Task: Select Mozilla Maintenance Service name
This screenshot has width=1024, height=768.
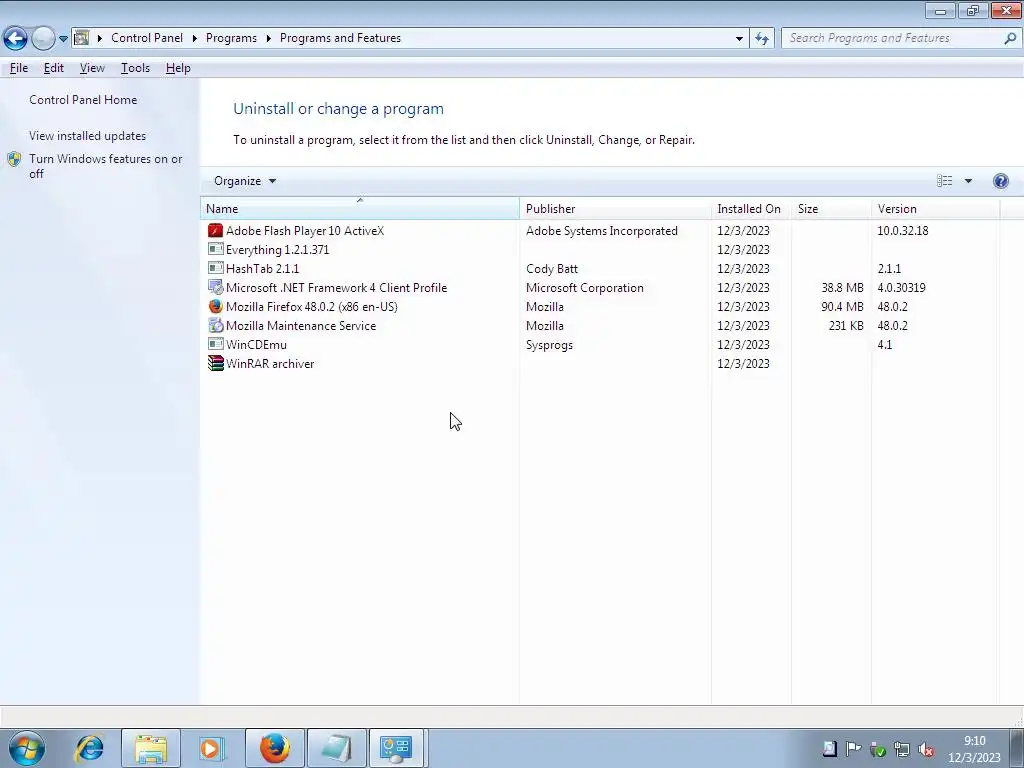Action: [x=301, y=325]
